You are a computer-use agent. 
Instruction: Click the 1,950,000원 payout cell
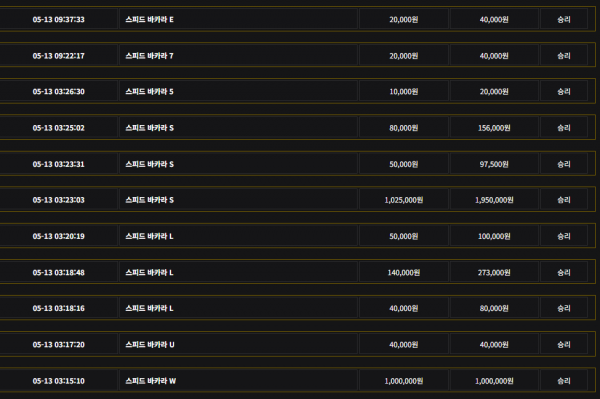(494, 200)
